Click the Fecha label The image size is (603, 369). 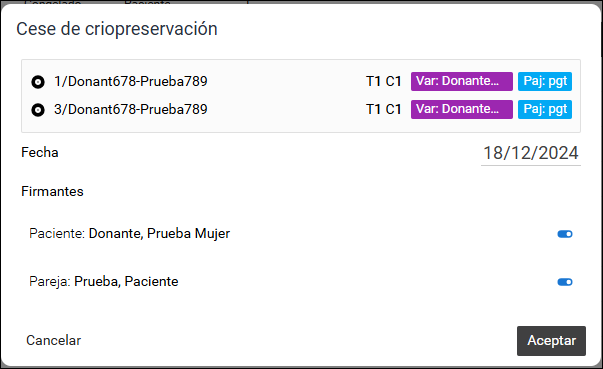[40, 152]
